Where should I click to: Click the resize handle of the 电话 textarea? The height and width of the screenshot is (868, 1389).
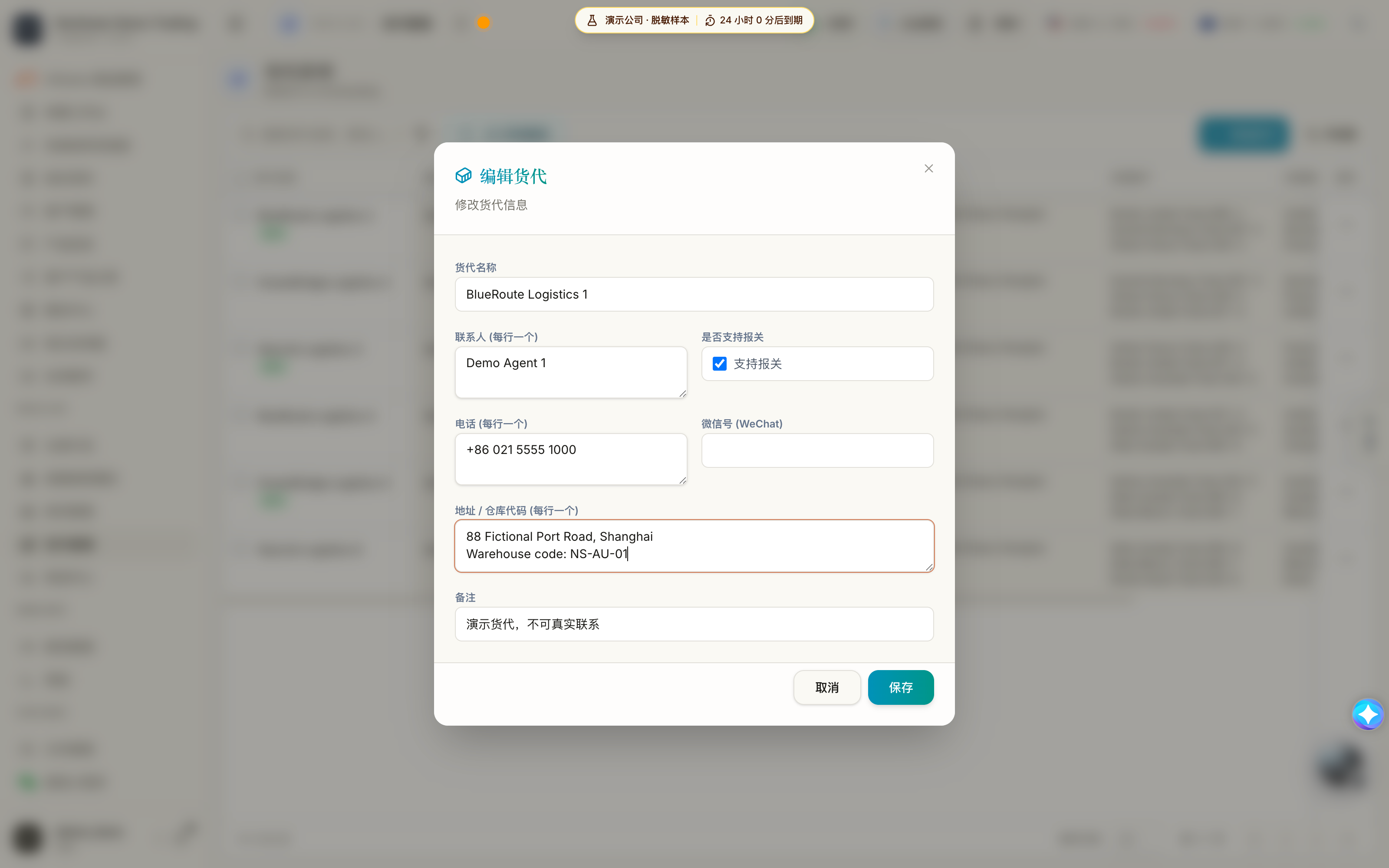pos(682,480)
